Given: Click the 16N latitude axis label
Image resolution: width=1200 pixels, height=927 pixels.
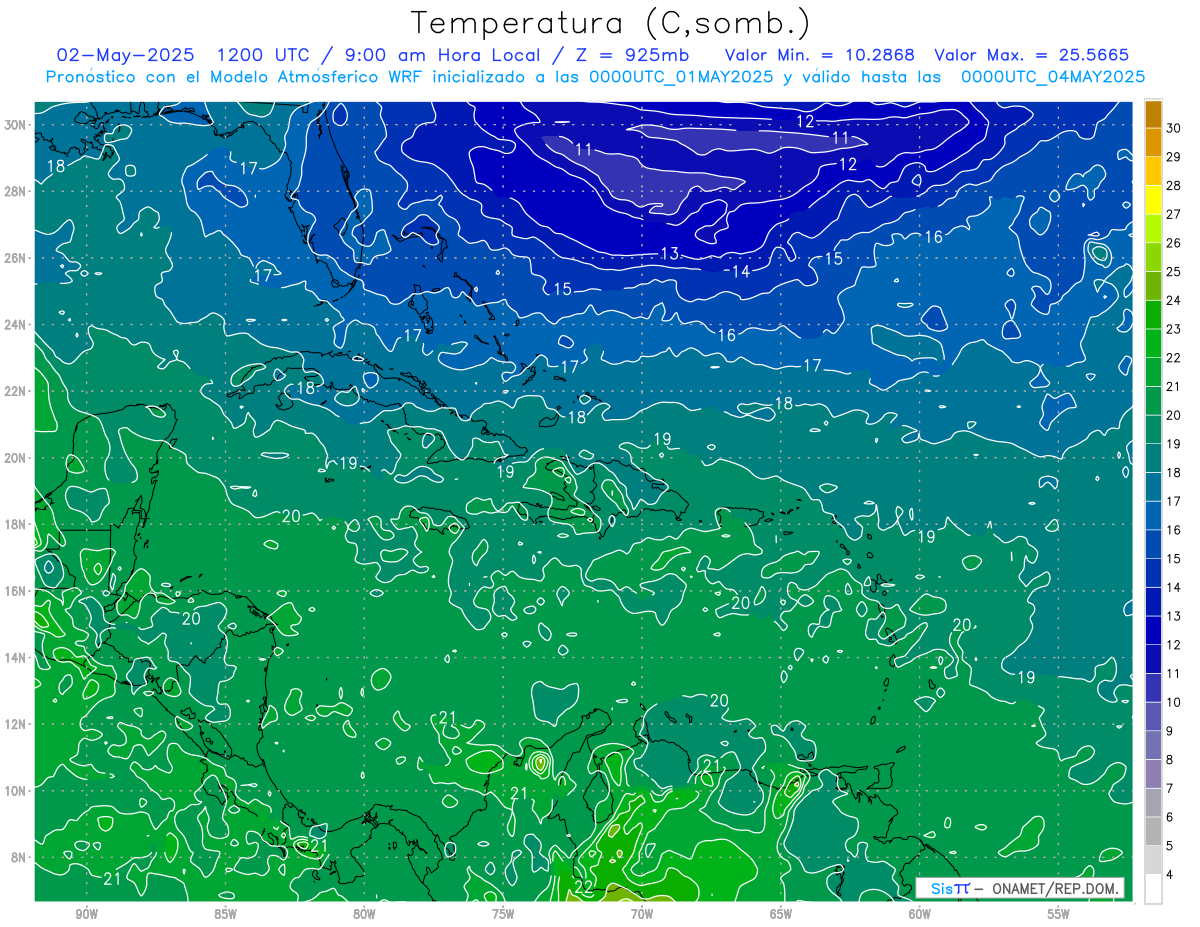Looking at the screenshot, I should 15,591.
